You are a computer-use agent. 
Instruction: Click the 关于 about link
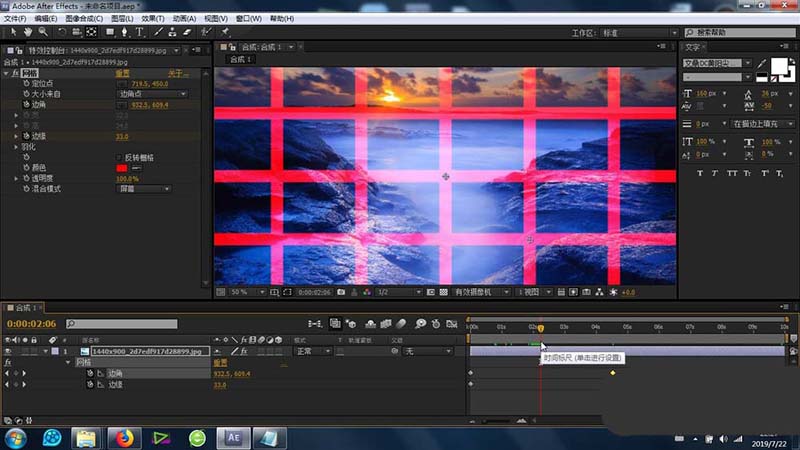point(178,73)
